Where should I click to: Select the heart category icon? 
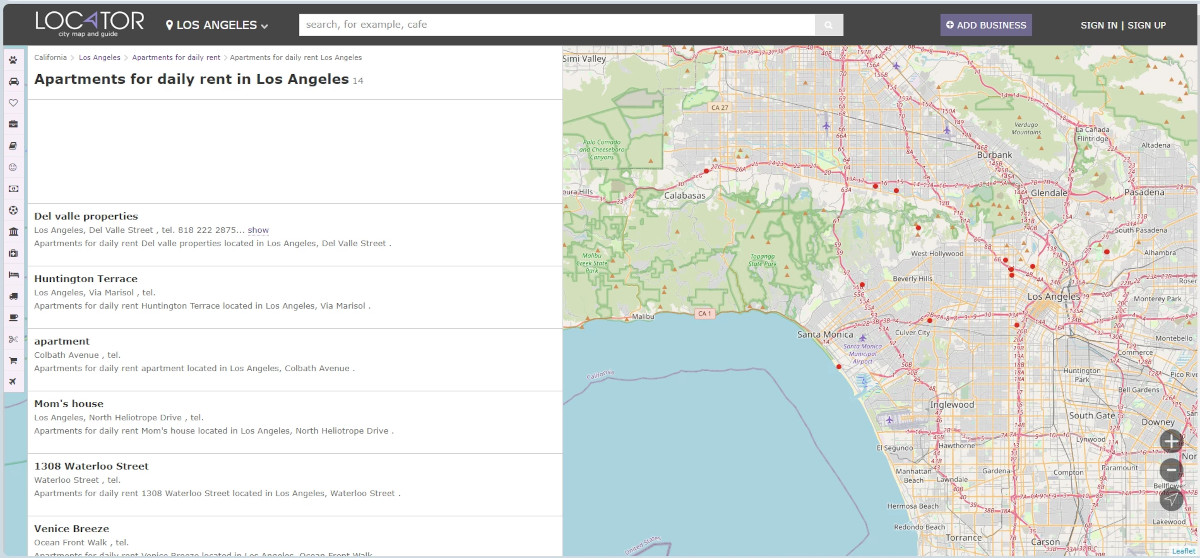click(x=13, y=103)
